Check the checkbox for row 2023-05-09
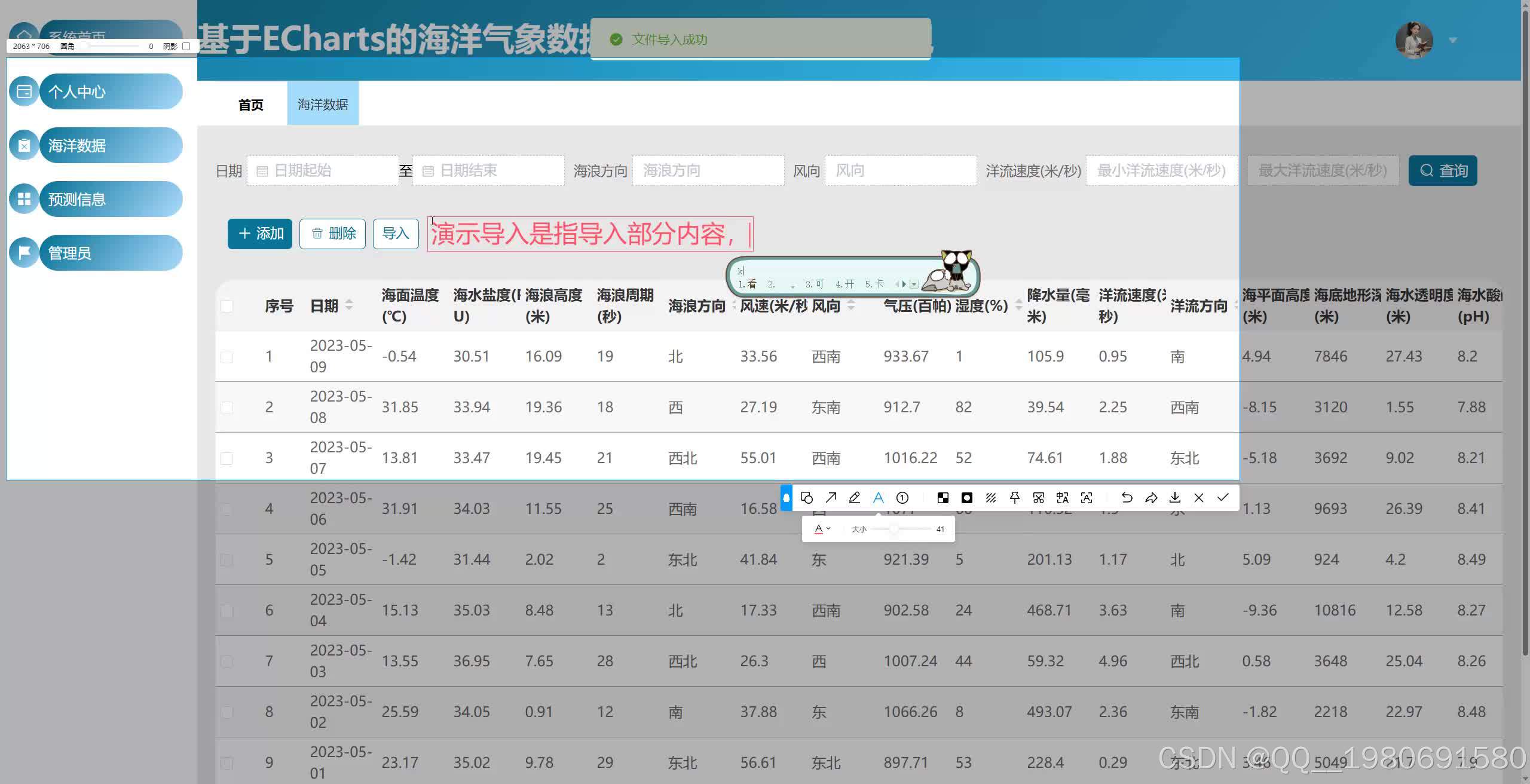Viewport: 1530px width, 784px height. [x=227, y=356]
